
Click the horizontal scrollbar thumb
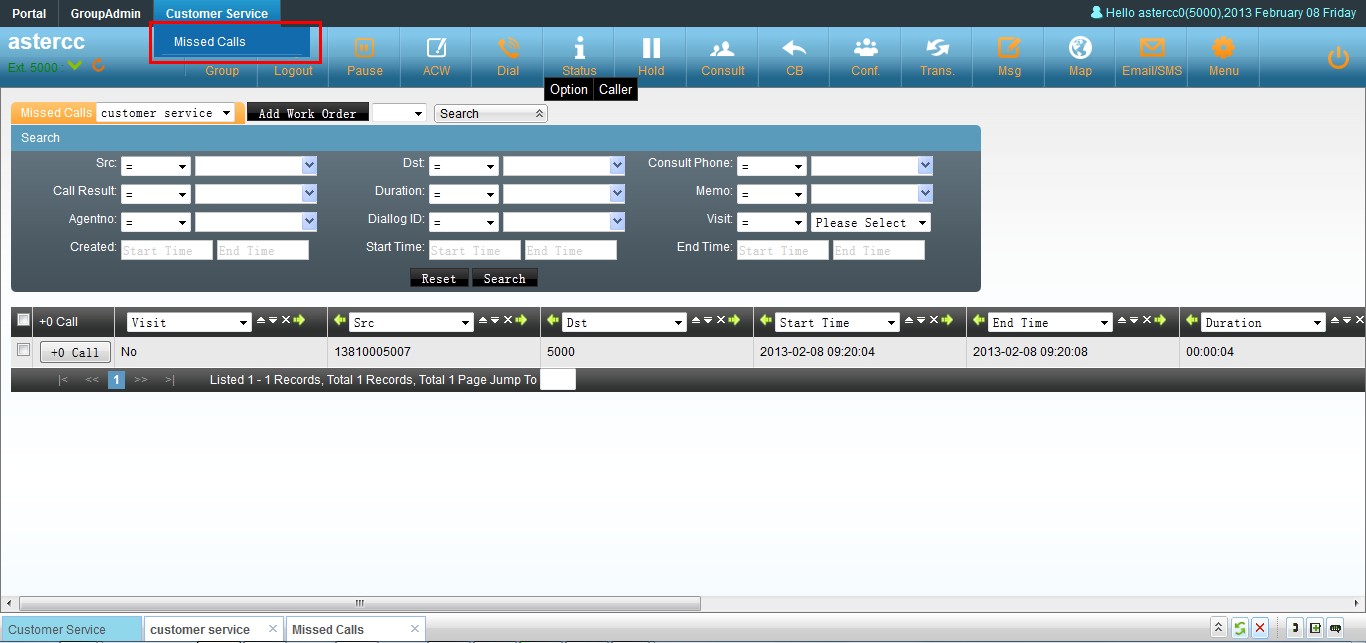360,604
